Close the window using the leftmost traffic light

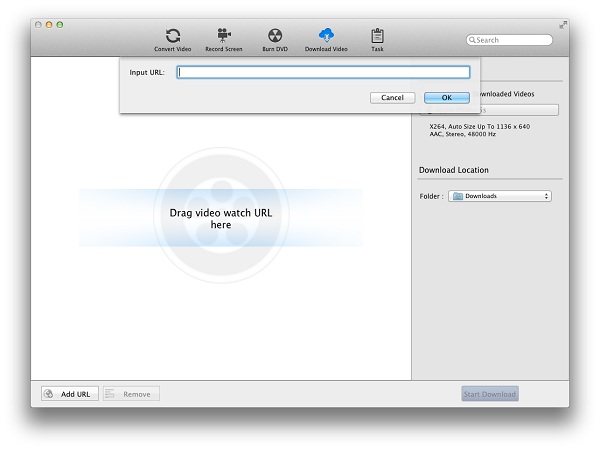(x=38, y=25)
